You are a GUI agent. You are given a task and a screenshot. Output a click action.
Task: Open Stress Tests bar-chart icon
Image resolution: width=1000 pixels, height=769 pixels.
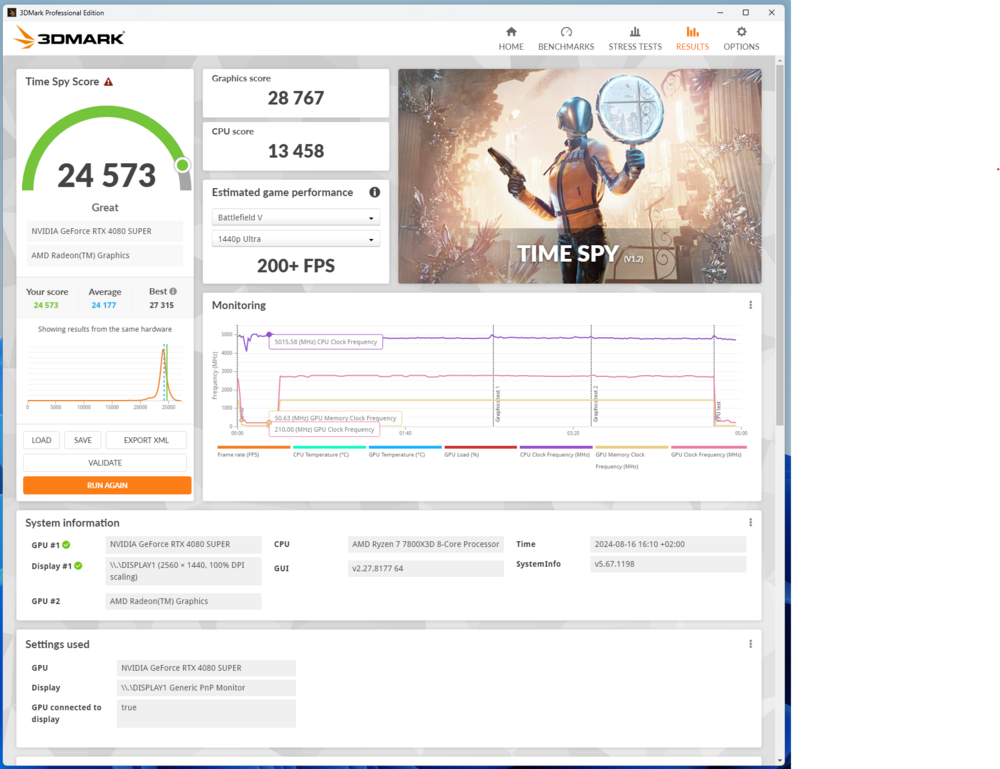635,32
